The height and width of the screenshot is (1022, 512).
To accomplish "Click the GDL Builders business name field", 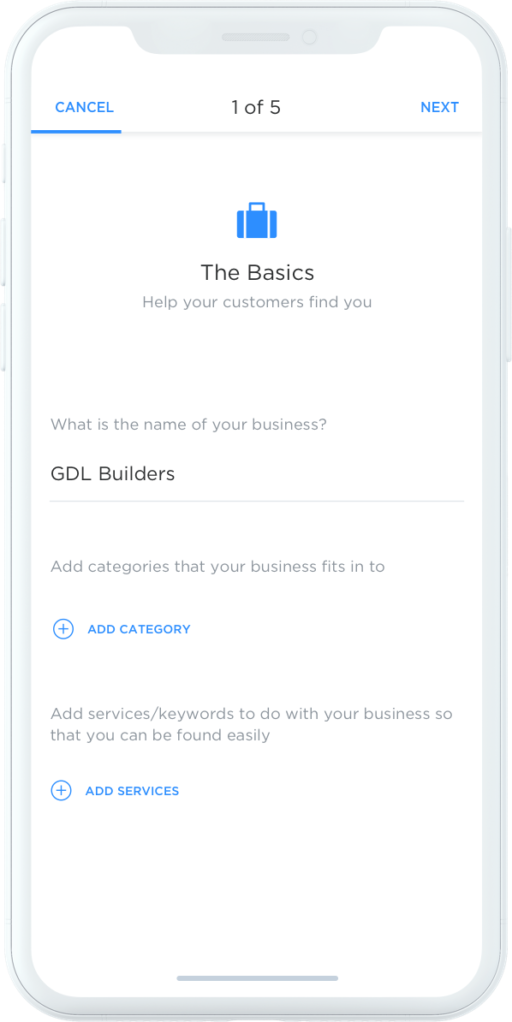I will [x=257, y=474].
